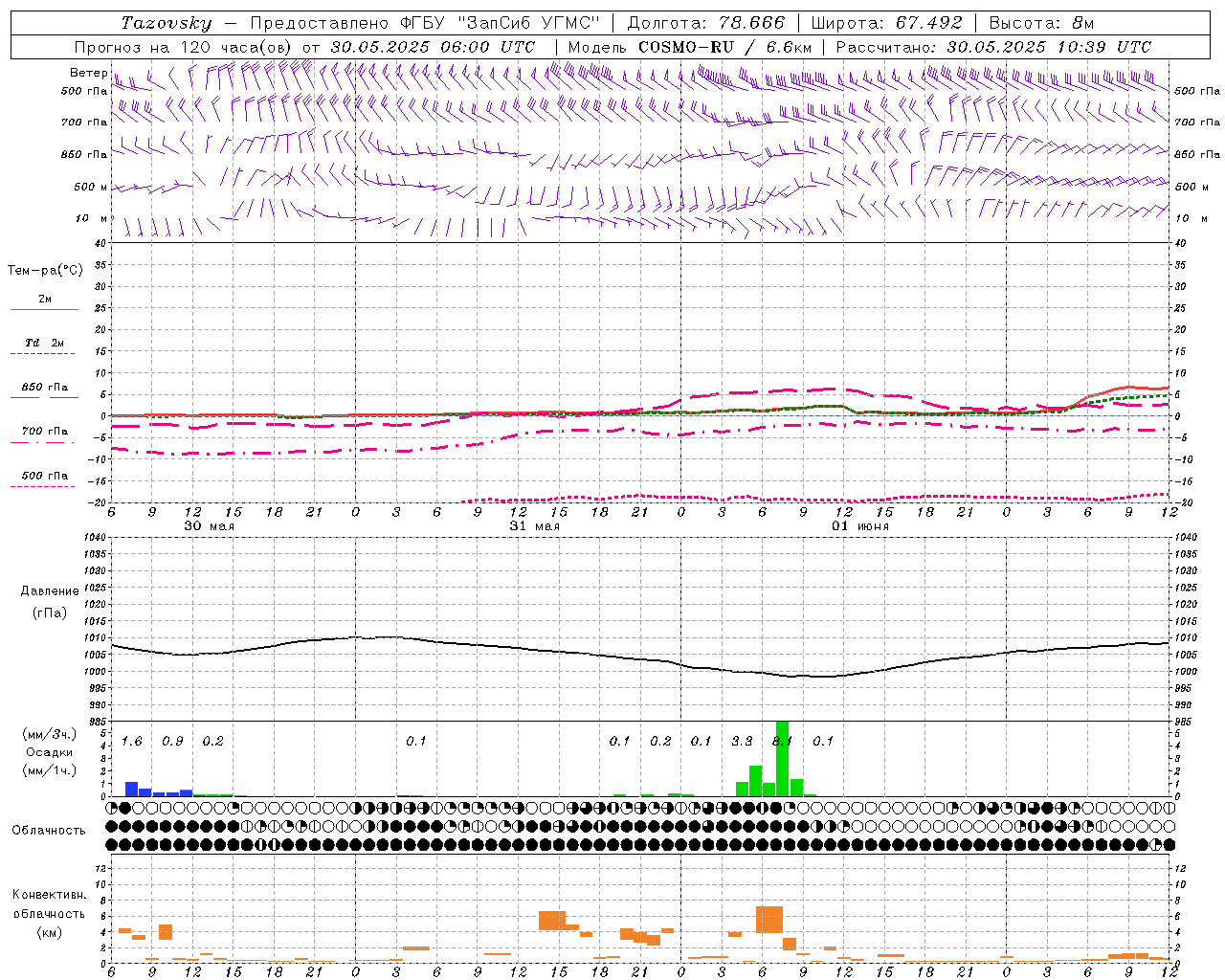The width and height of the screenshot is (1225, 980).
Task: Click the "Ветер" wind panel label
Action: pyautogui.click(x=89, y=73)
